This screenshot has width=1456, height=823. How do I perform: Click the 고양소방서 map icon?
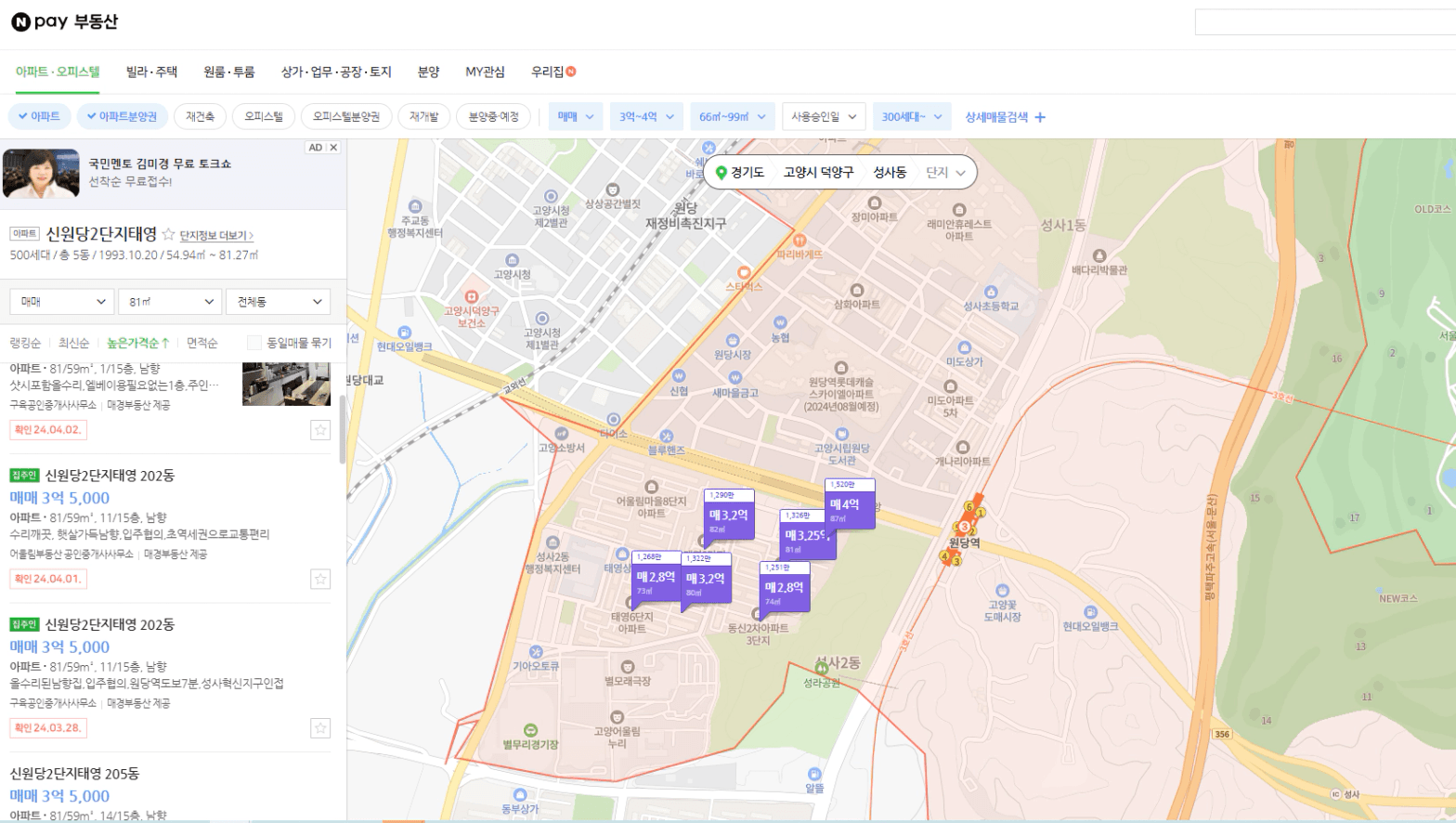tap(561, 434)
